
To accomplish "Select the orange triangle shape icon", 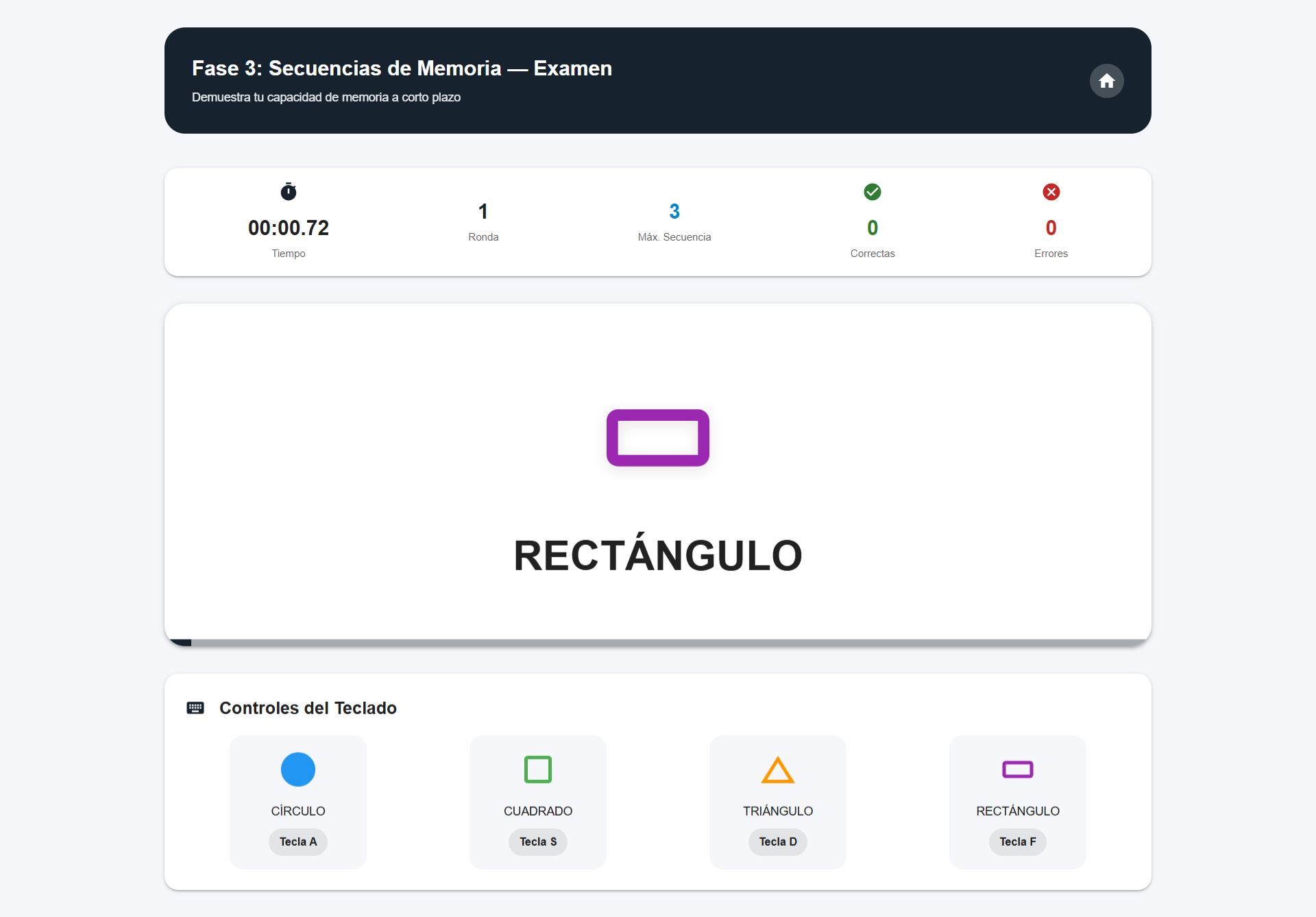I will click(x=777, y=770).
